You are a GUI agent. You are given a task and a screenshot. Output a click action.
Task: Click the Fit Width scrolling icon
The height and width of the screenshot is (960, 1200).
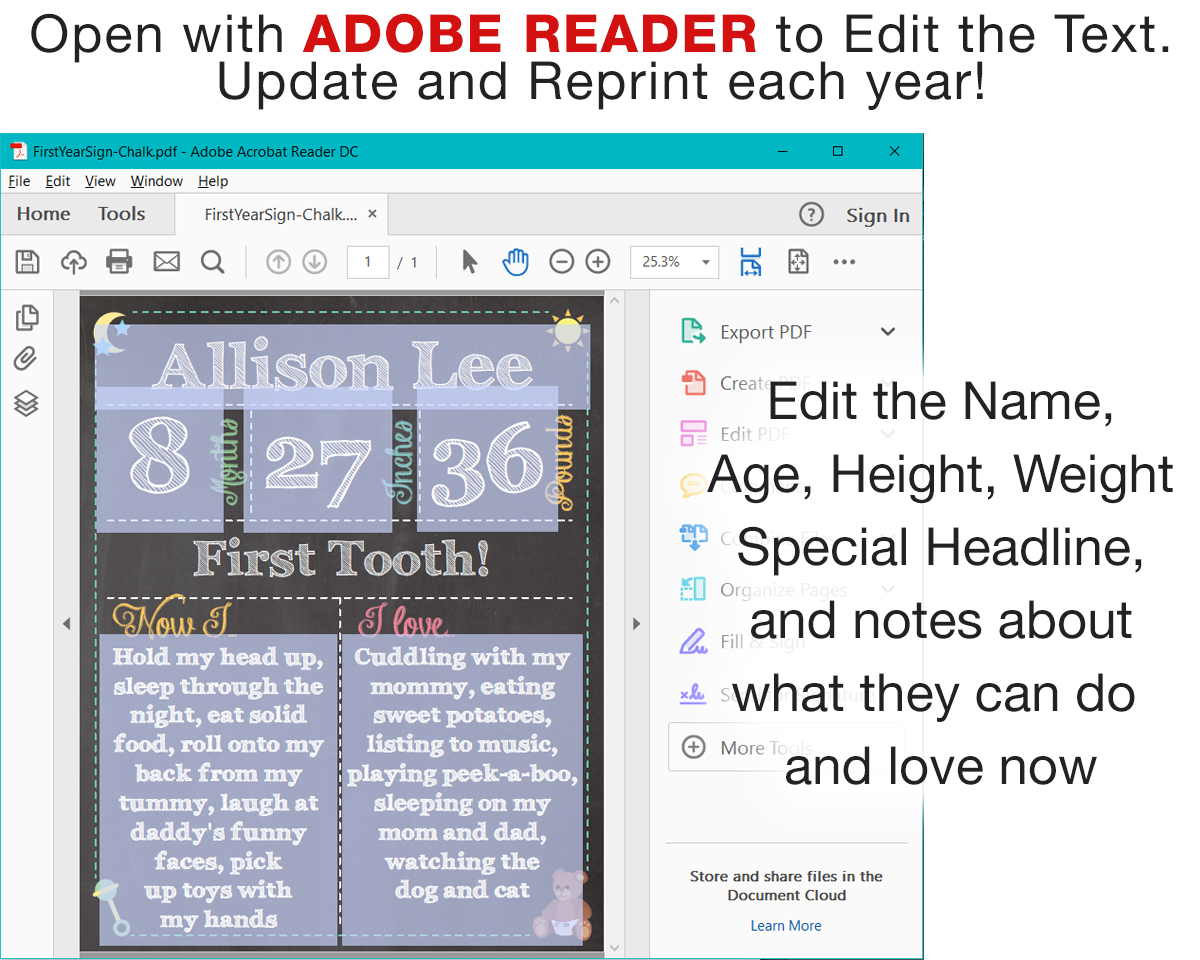coord(750,262)
